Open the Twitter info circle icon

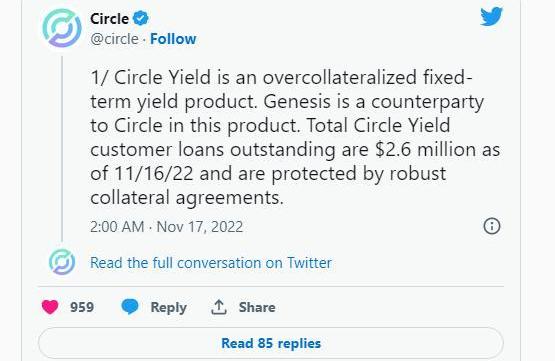point(492,226)
